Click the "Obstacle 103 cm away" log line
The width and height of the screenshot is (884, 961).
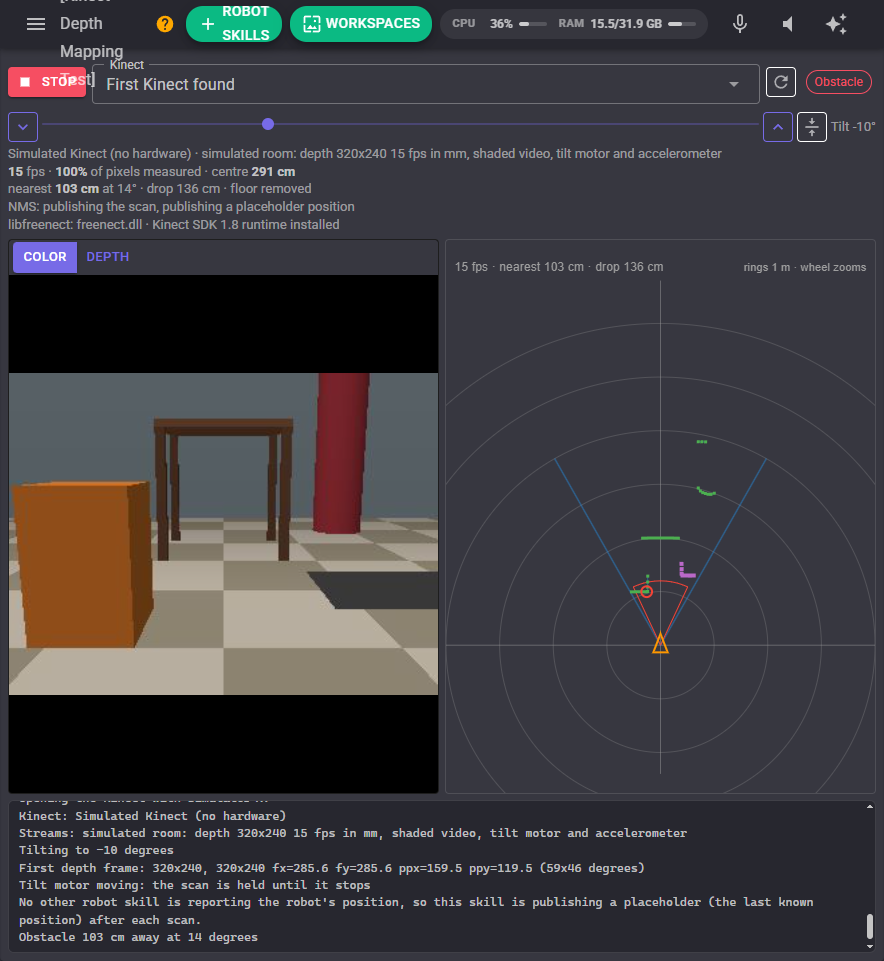tap(138, 937)
